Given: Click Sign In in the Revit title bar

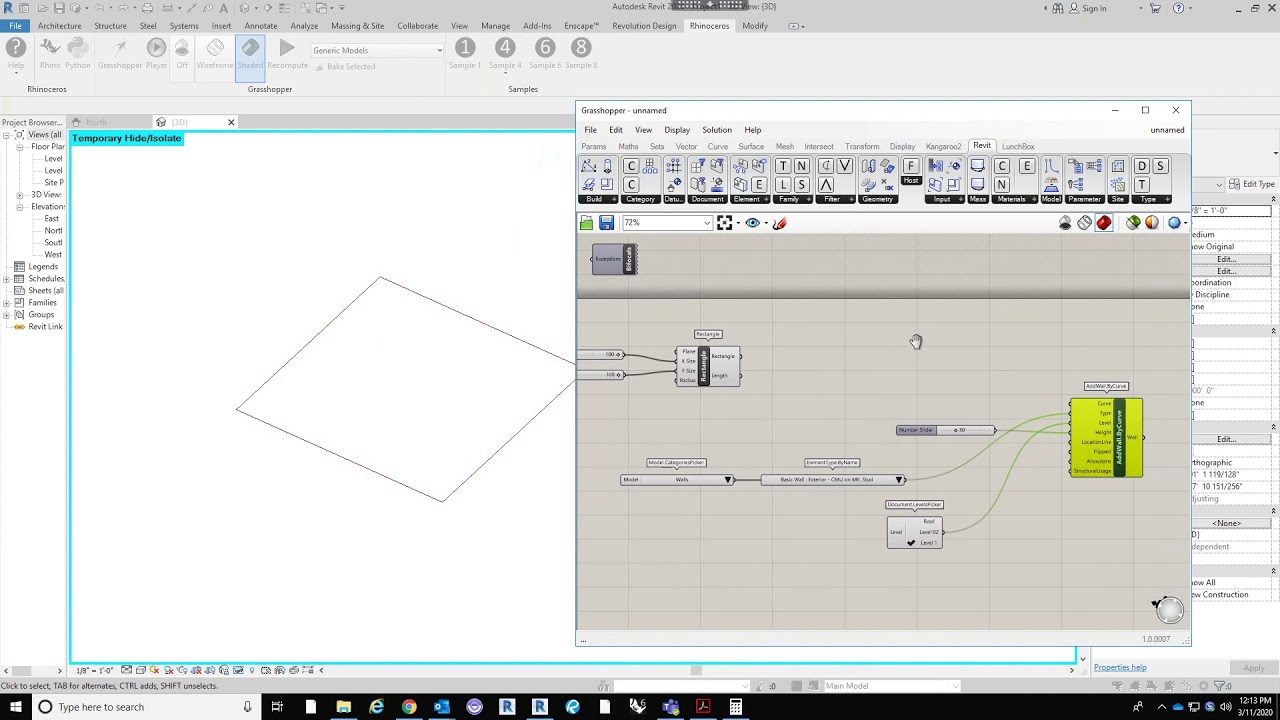Looking at the screenshot, I should pos(1094,8).
